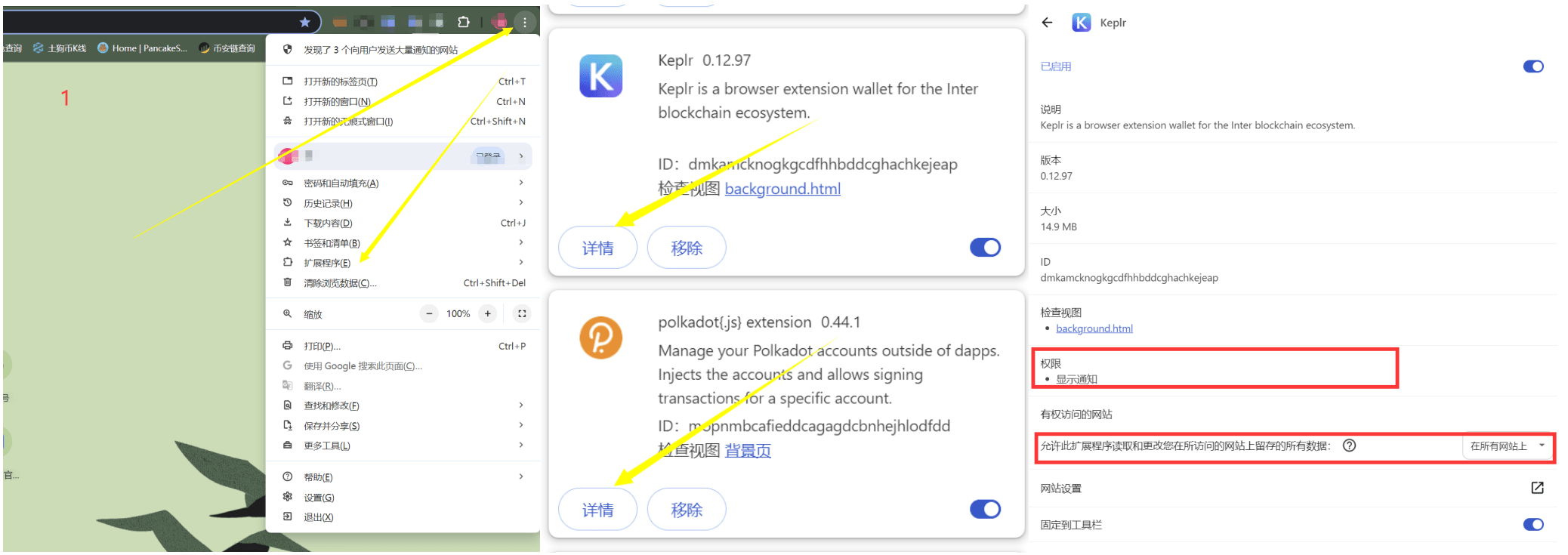Open the Home | PancakeS... bookmark

(143, 48)
